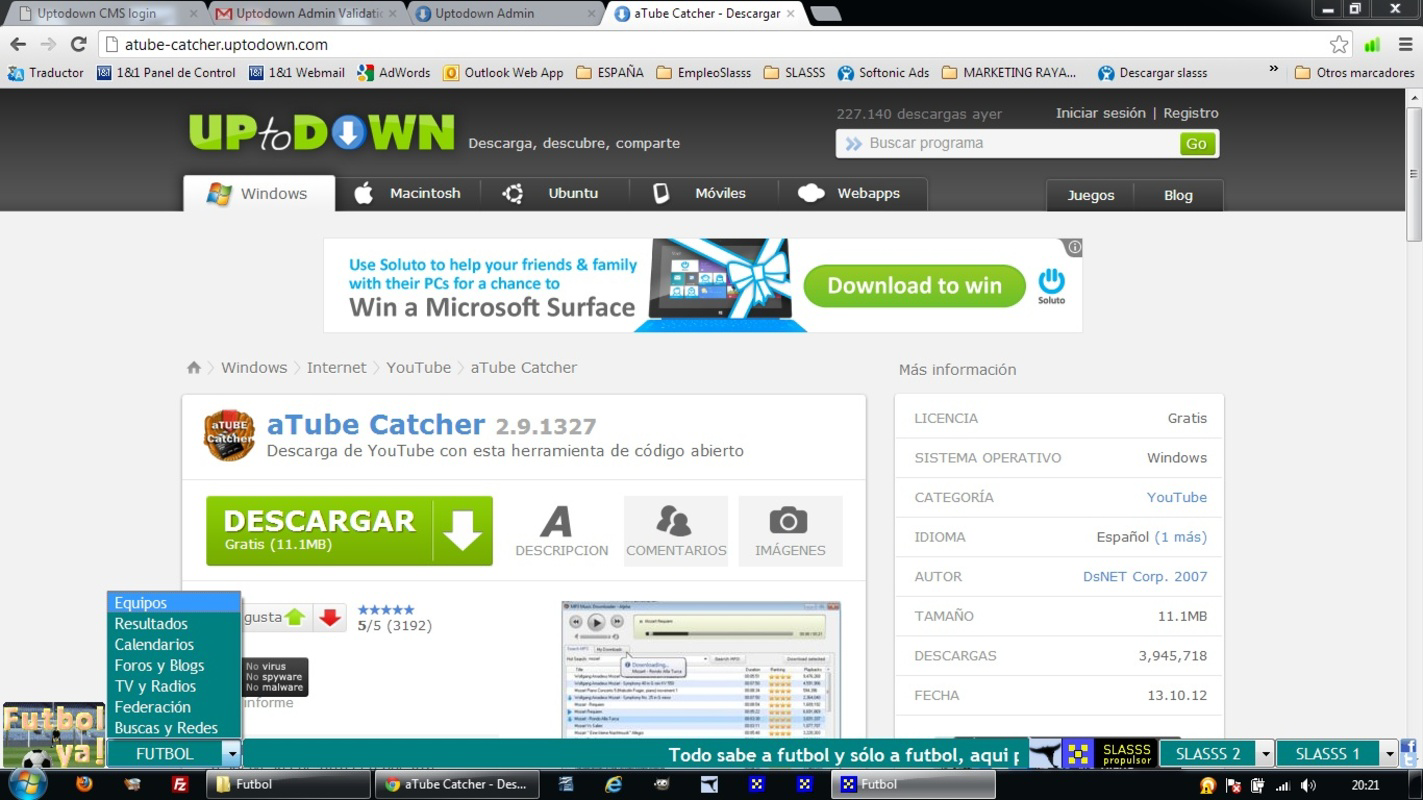The width and height of the screenshot is (1423, 800).
Task: Expand the bookmarks overflow chevron
Action: coord(1273,70)
